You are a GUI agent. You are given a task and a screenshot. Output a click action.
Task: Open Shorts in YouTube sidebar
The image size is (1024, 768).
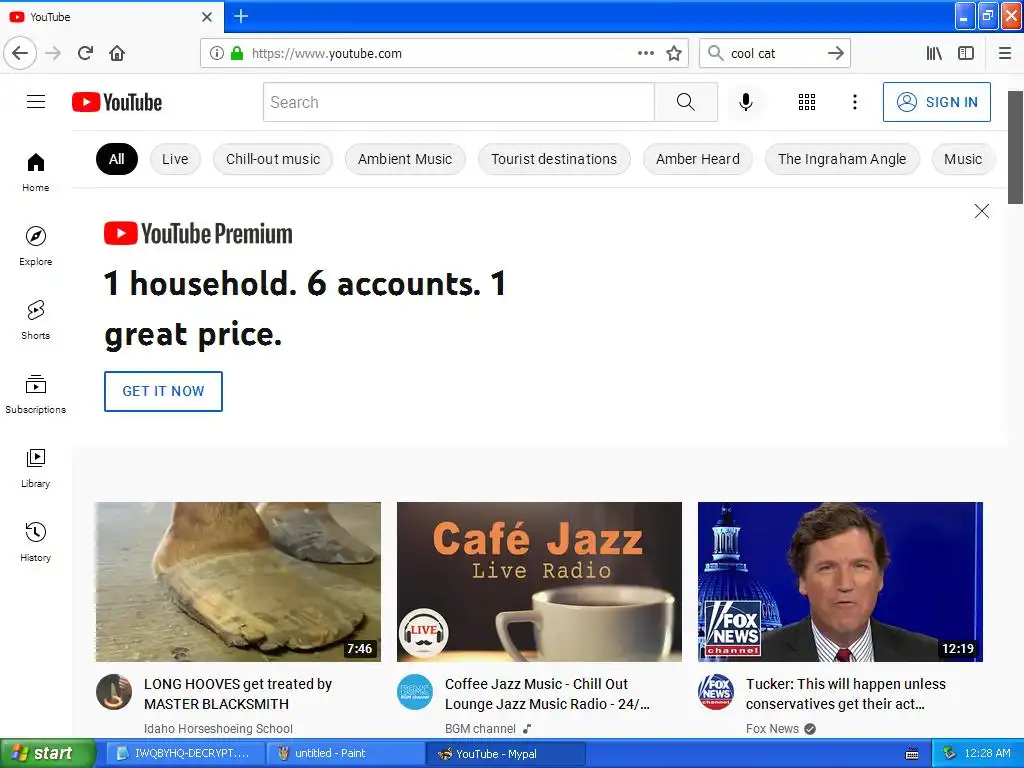(x=35, y=320)
